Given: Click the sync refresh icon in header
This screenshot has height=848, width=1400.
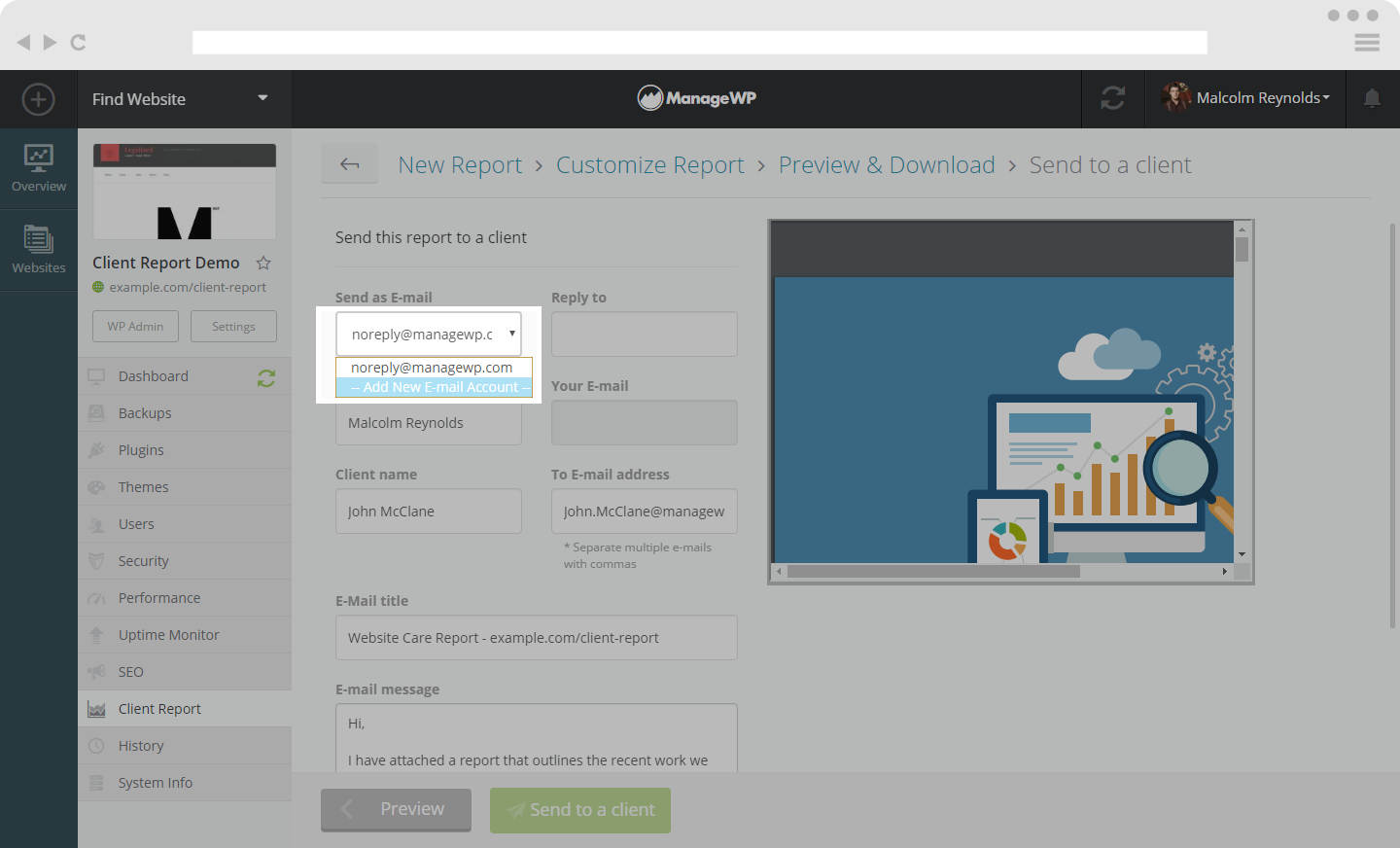Looking at the screenshot, I should click(1113, 98).
